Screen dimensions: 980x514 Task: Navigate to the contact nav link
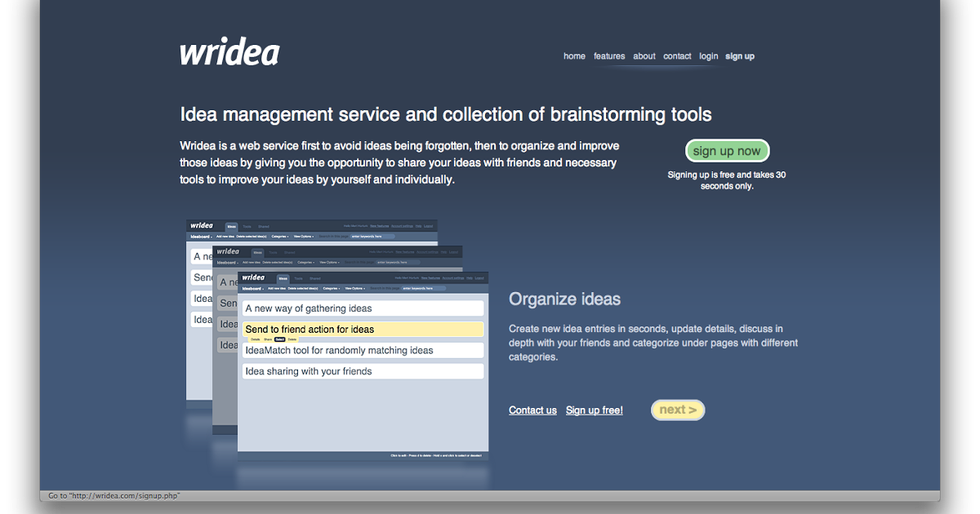(x=677, y=56)
